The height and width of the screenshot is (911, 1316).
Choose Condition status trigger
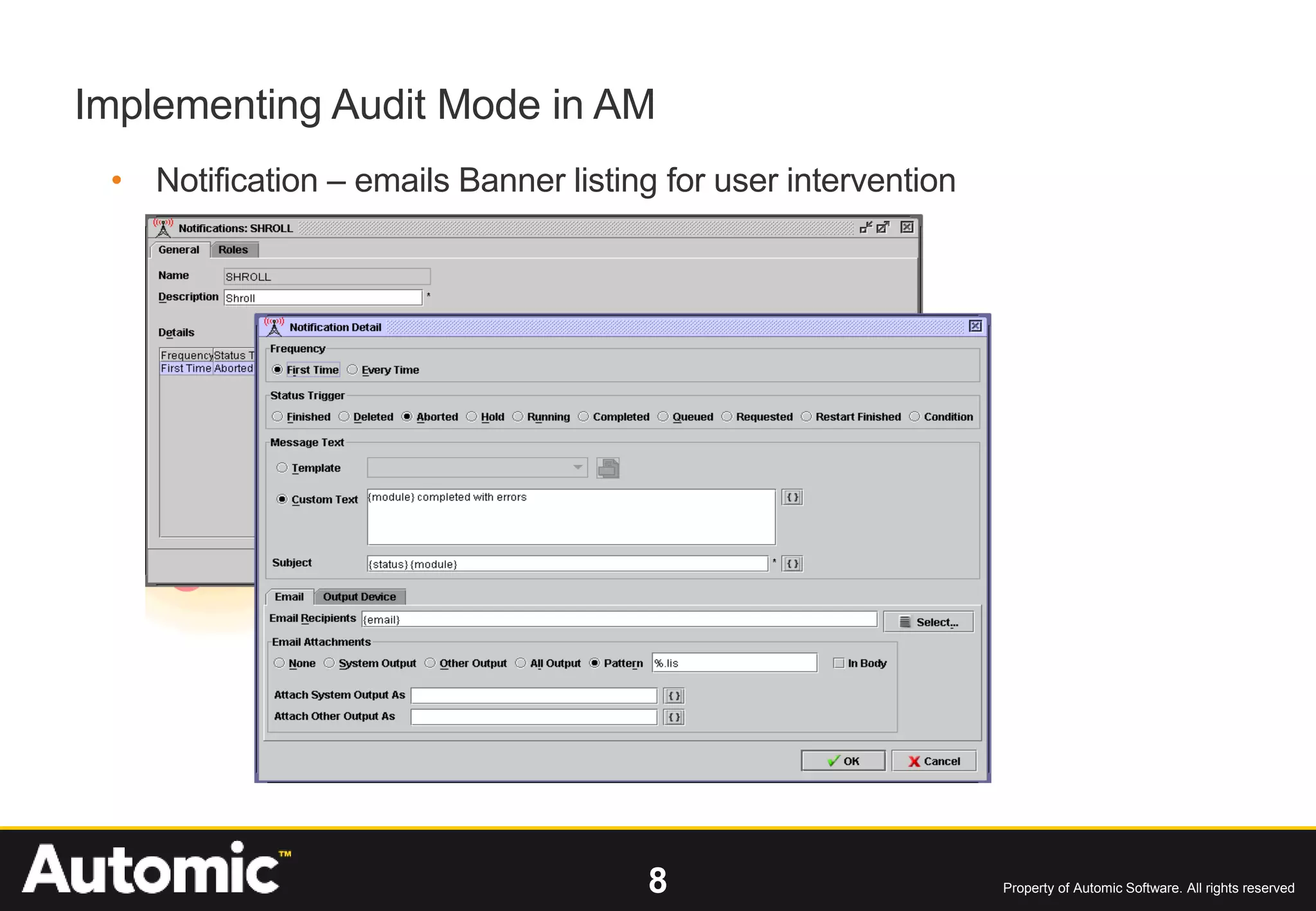(941, 417)
